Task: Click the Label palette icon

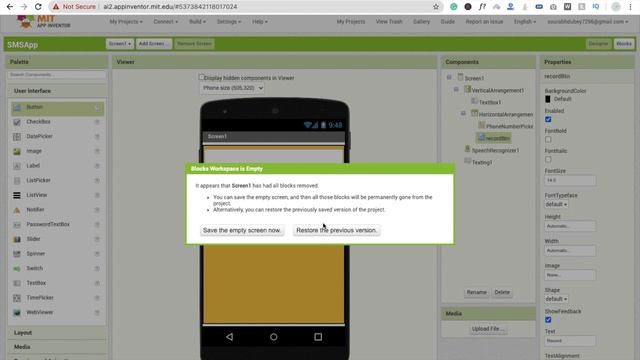Action: [x=17, y=166]
